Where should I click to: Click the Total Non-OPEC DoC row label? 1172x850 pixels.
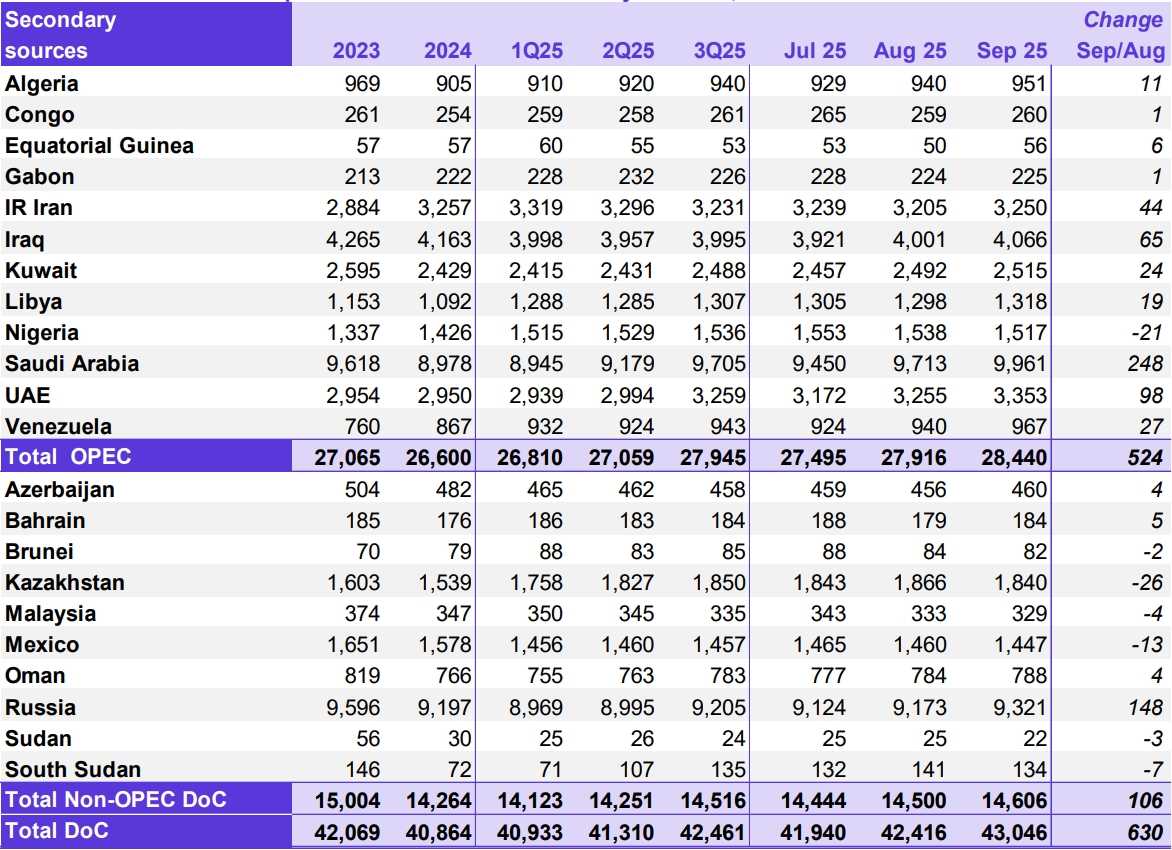(115, 800)
